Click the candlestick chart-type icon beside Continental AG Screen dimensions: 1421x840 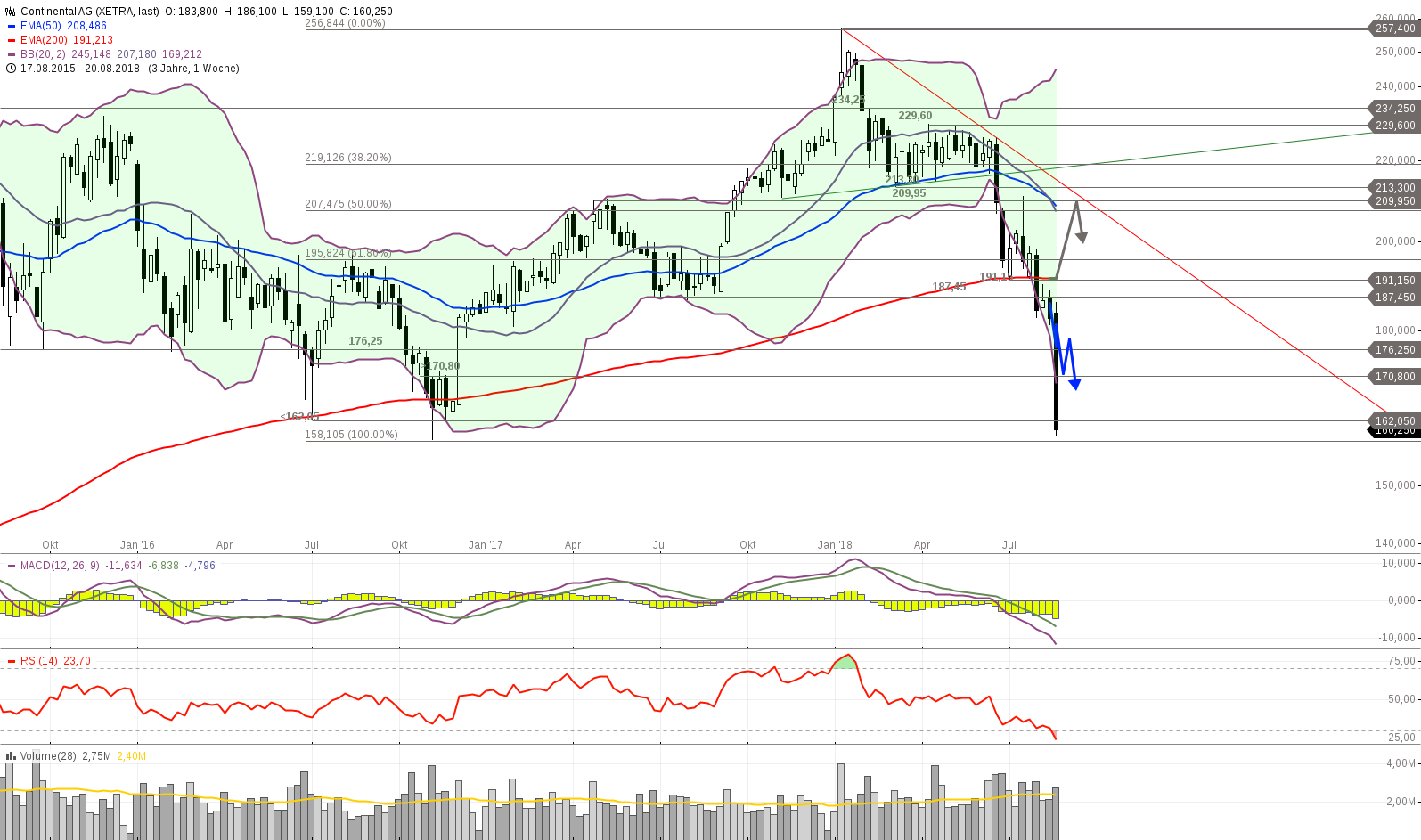point(11,12)
